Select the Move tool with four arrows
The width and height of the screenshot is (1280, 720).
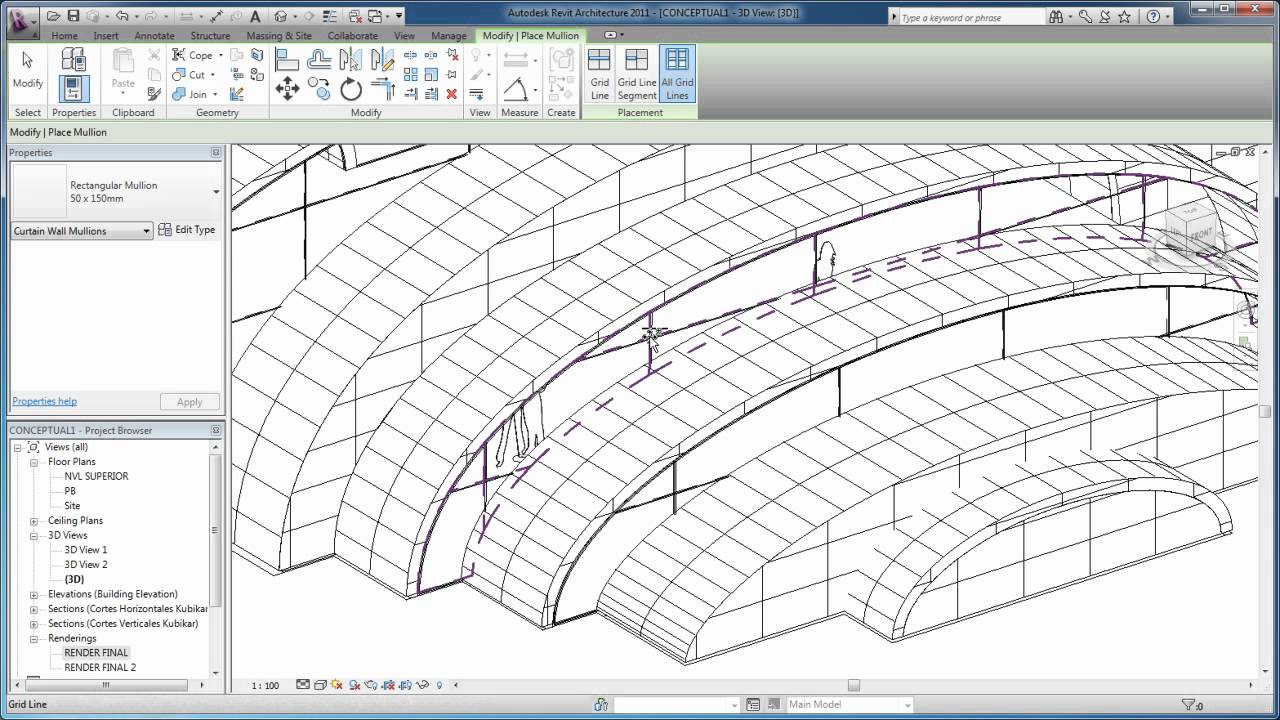(287, 90)
